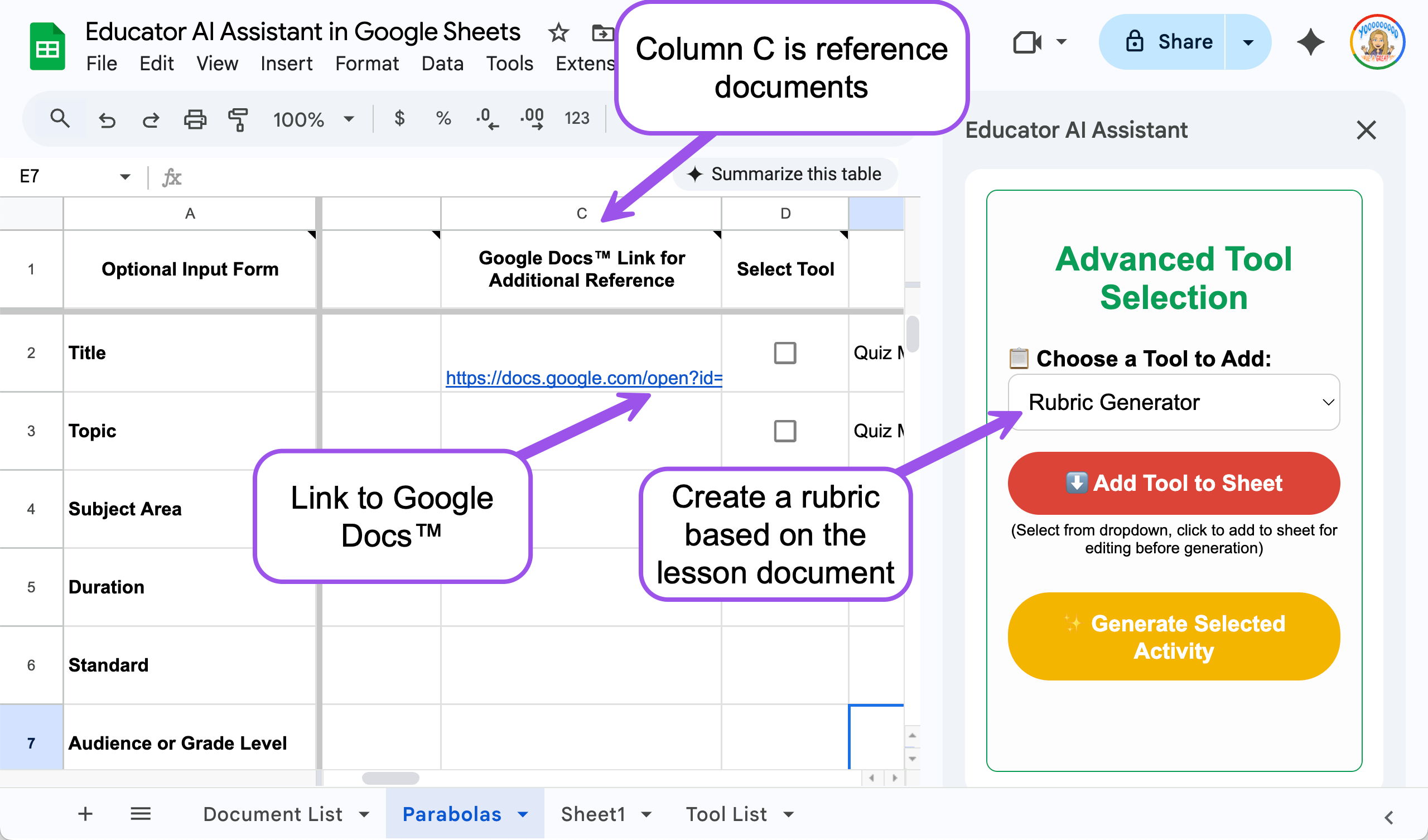Open the Google account avatar
The width and height of the screenshot is (1428, 840).
pos(1378,42)
